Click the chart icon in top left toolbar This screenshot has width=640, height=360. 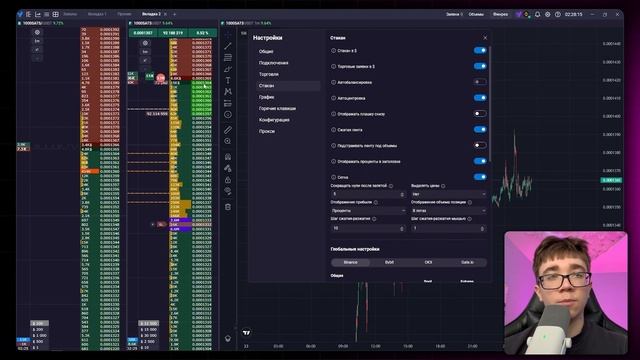tap(38, 14)
